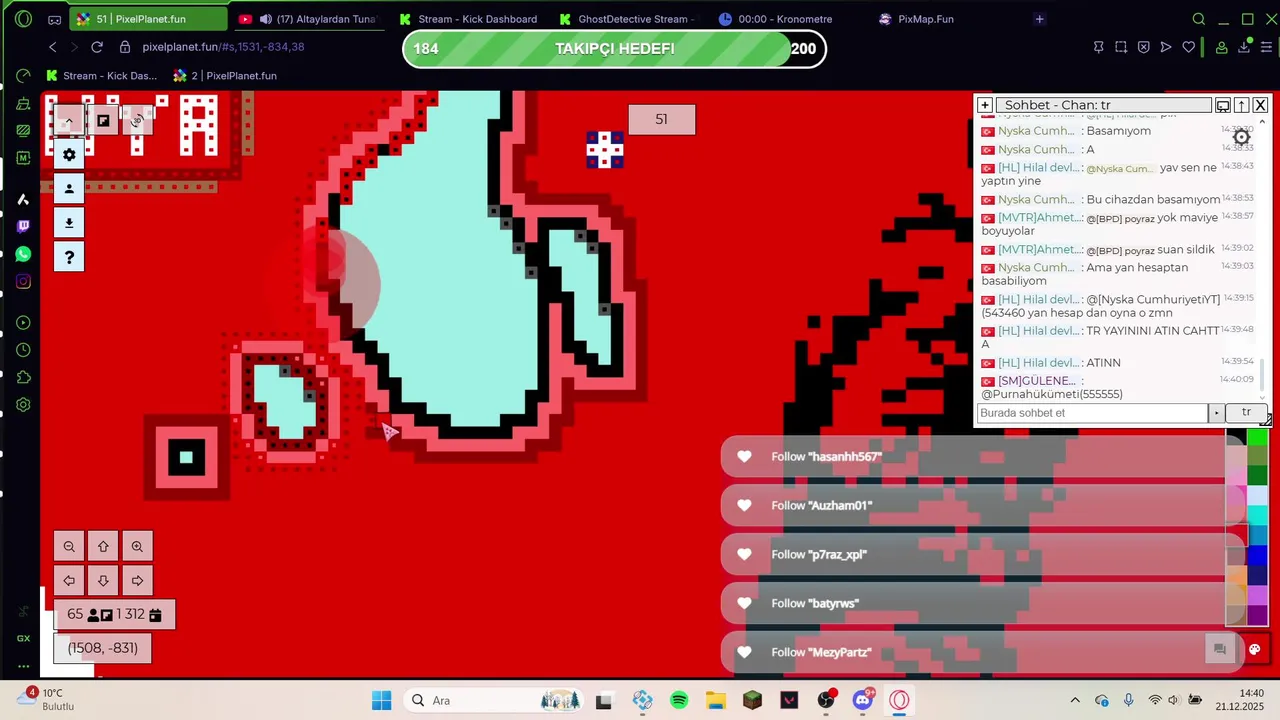Image resolution: width=1280 pixels, height=720 pixels.
Task: Open the PixelPlanet settings gear
Action: (x=69, y=155)
